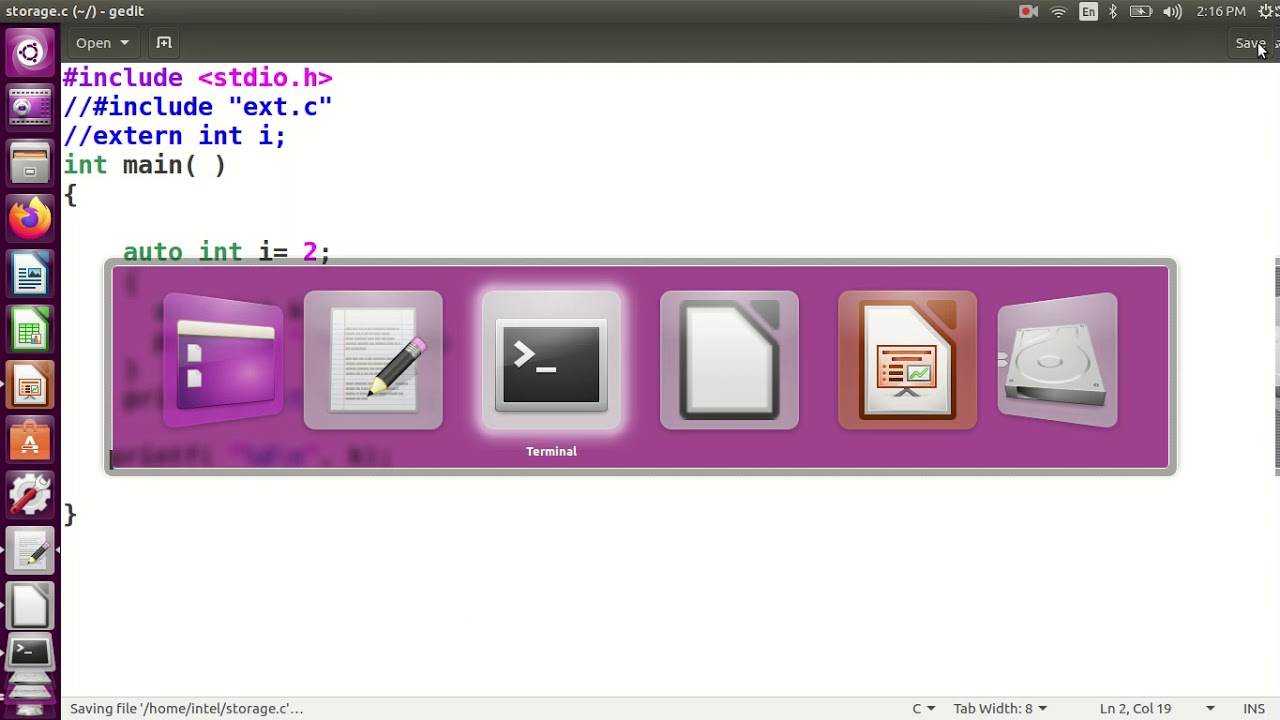Toggle the INS insert mode indicator
Viewport: 1280px width, 720px height.
point(1254,708)
